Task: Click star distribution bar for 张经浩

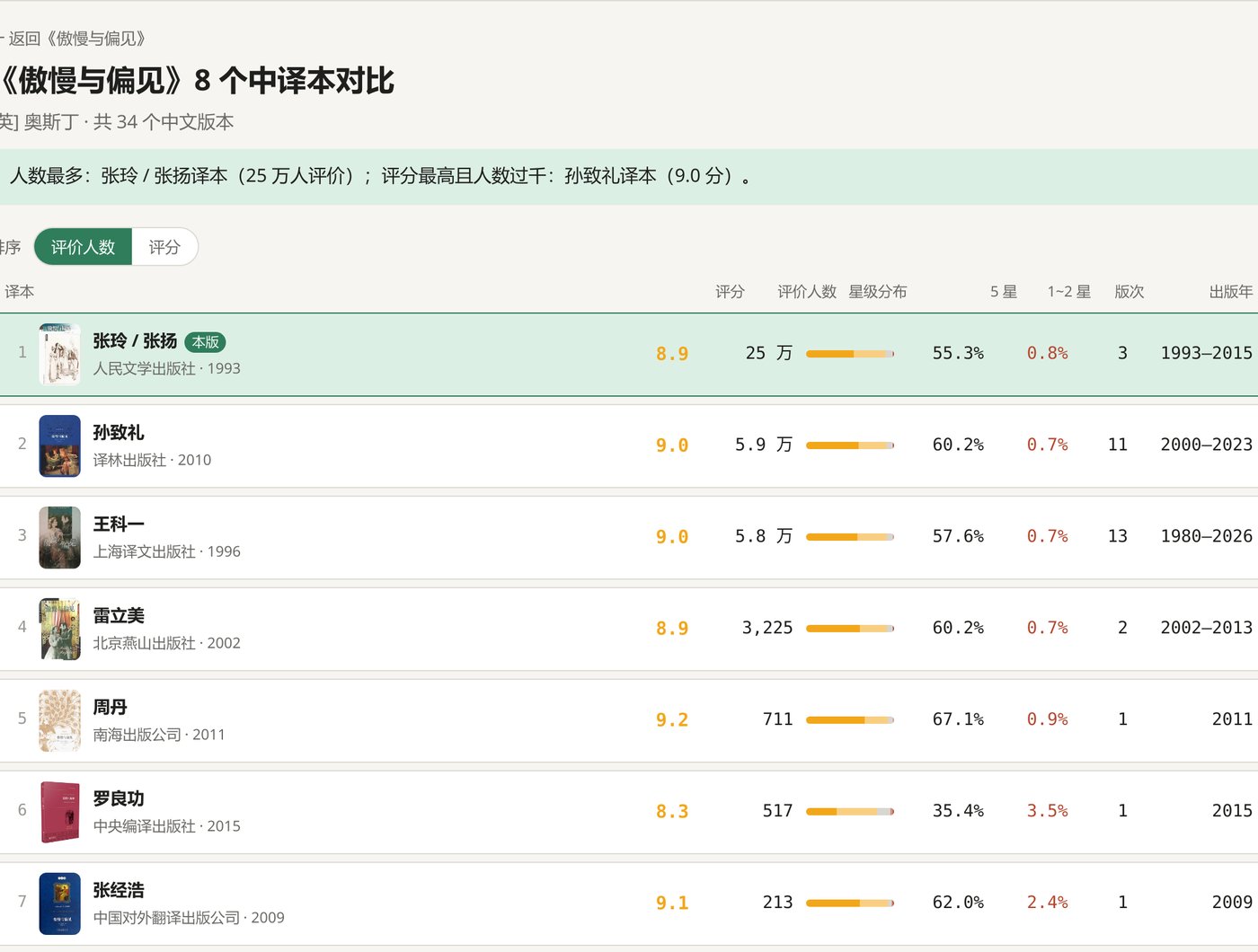Action: pos(850,904)
